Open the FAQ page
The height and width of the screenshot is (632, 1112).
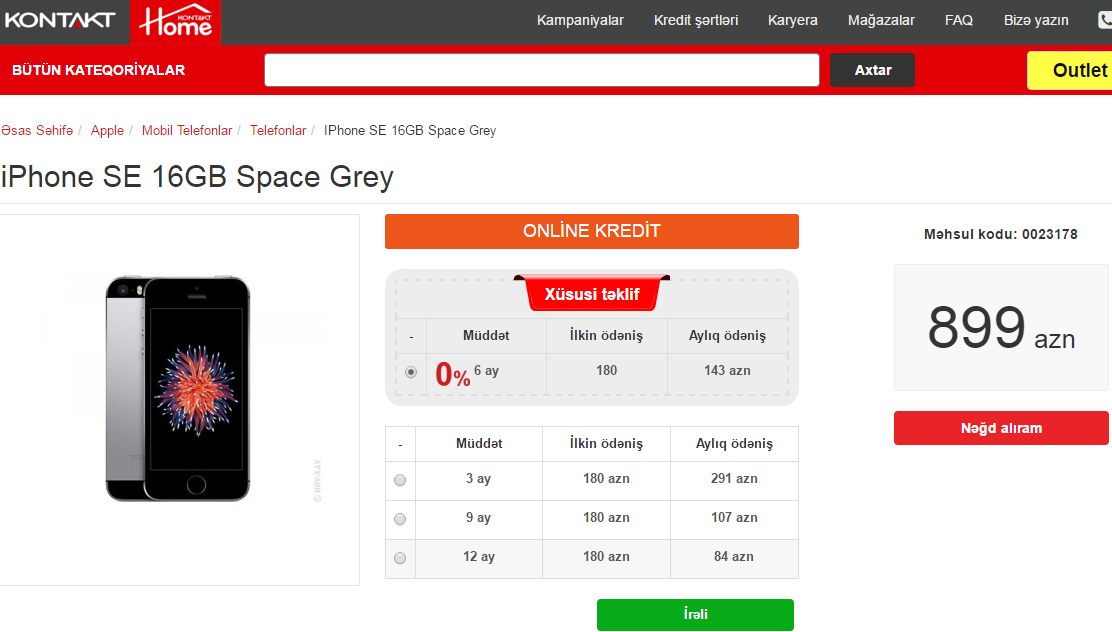coord(959,21)
